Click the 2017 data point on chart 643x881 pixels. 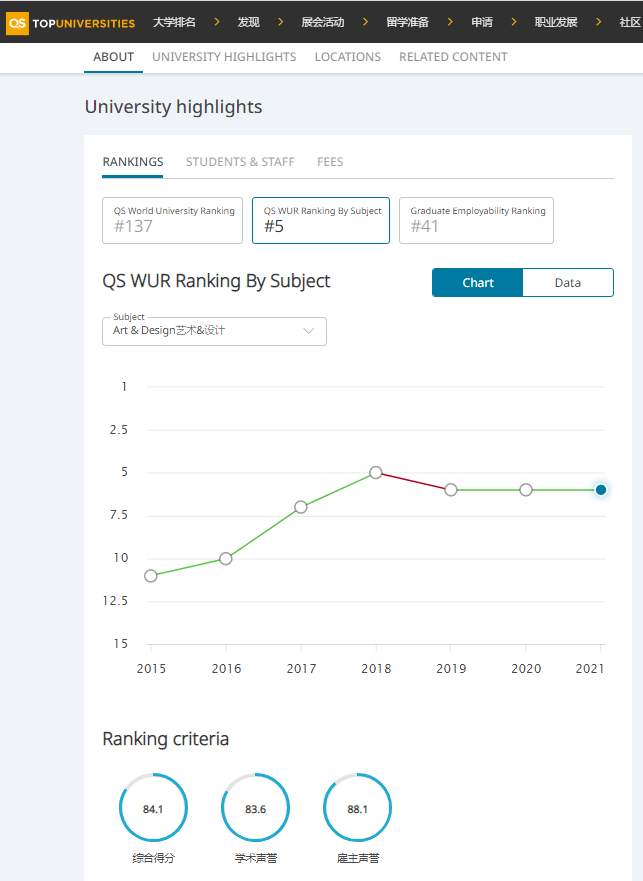(301, 507)
